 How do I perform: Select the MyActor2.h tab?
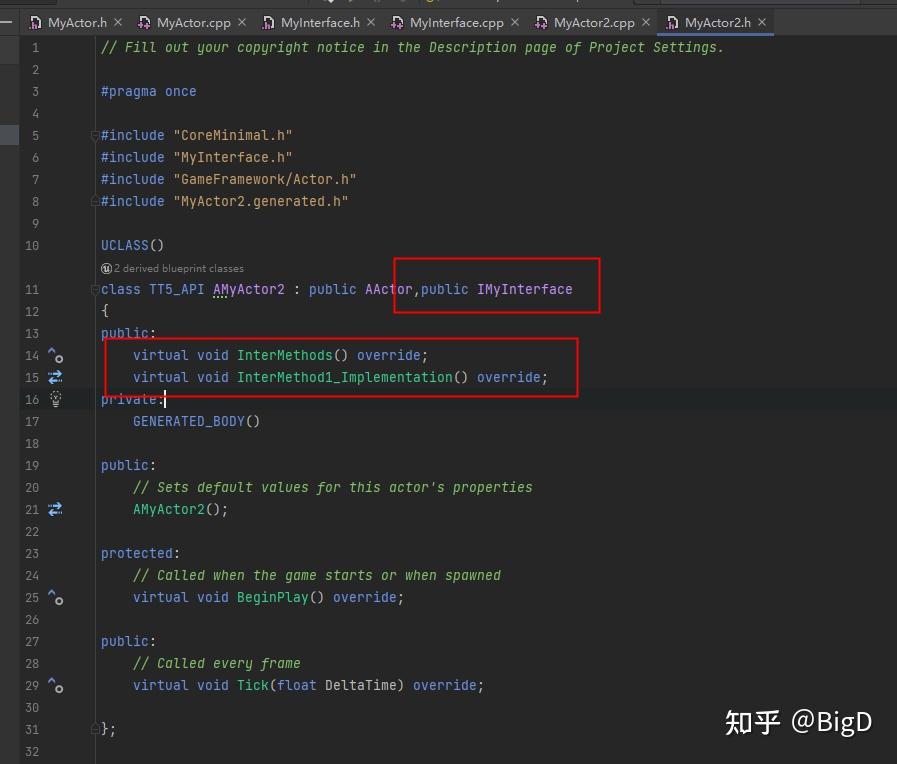[717, 23]
